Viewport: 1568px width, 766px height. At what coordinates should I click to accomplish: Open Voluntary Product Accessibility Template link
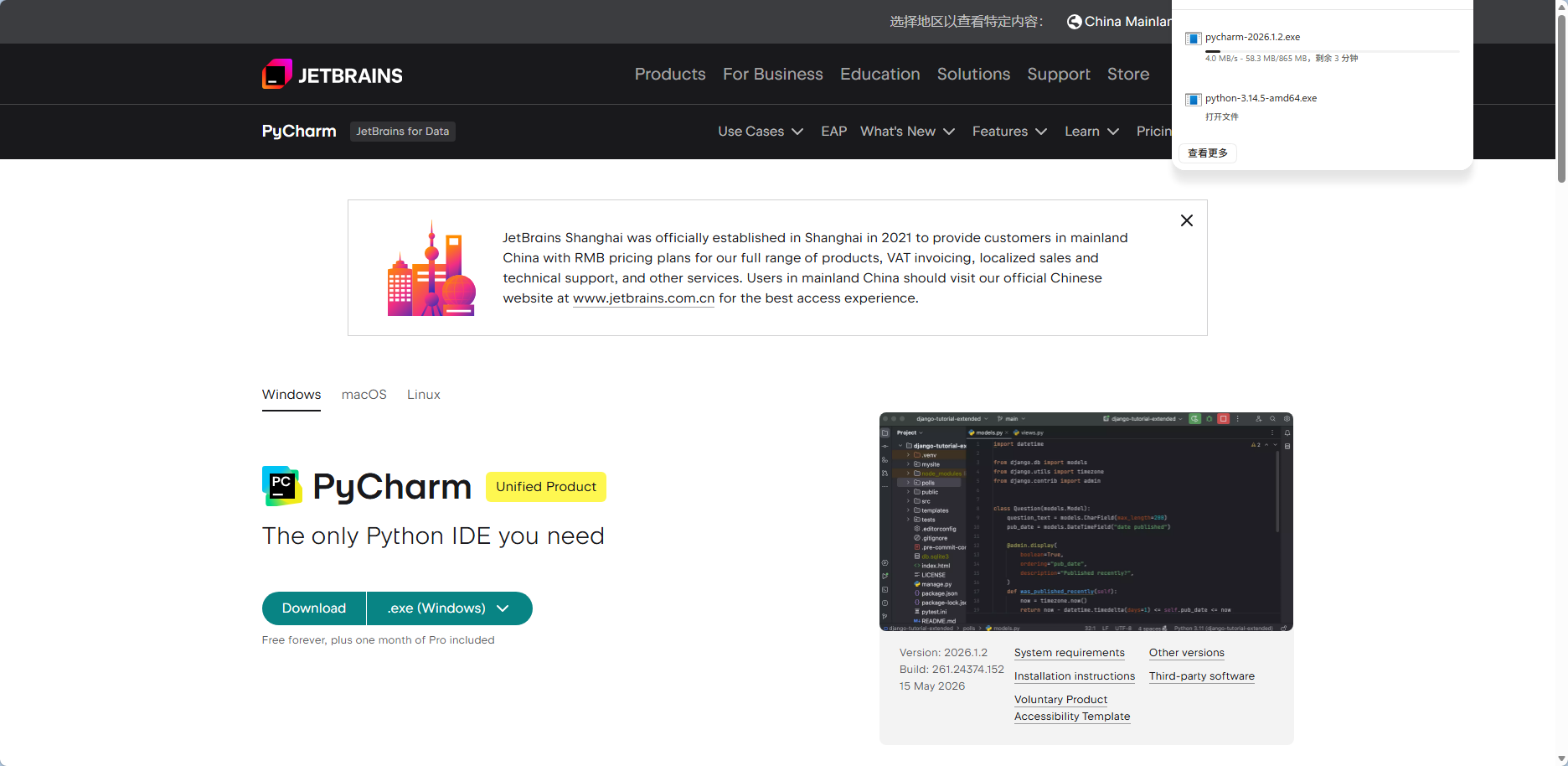coord(1072,708)
